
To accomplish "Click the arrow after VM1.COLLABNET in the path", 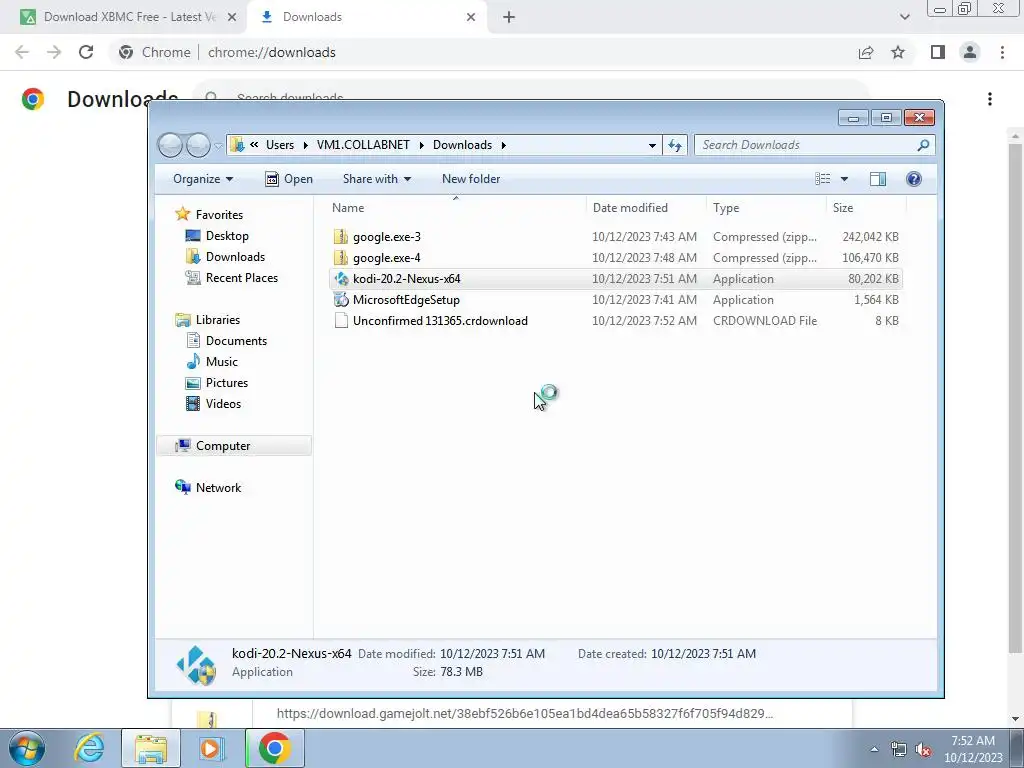I will pos(421,145).
